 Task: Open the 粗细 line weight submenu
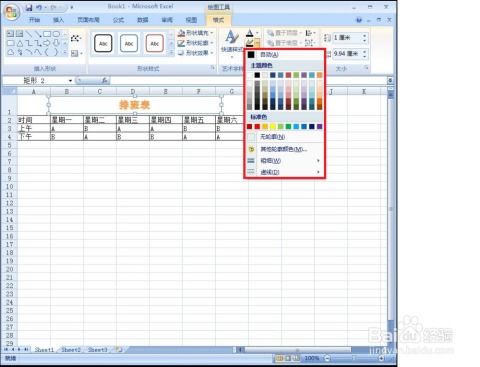[285, 161]
